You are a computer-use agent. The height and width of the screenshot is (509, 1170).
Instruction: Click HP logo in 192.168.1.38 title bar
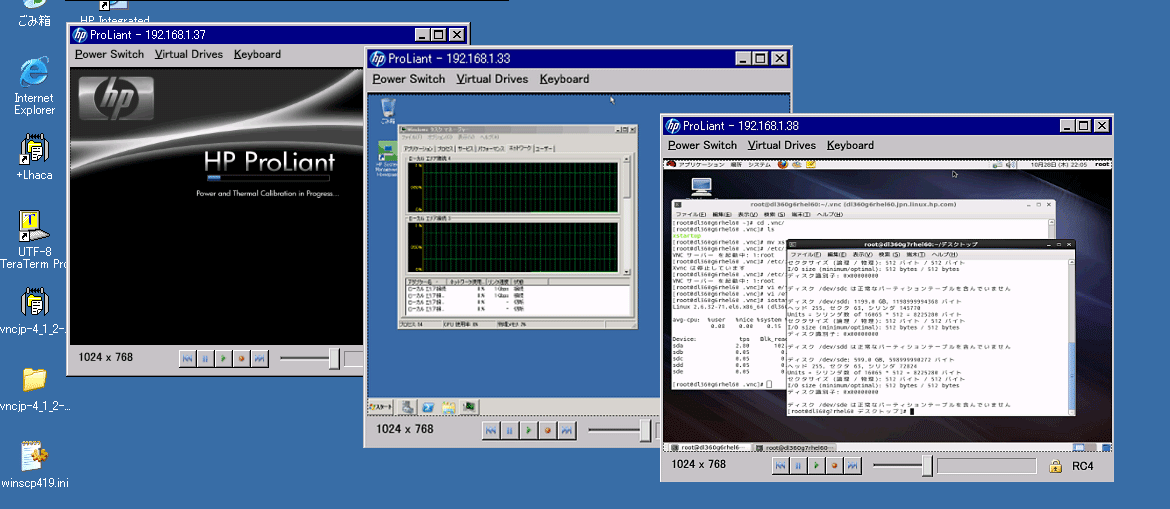pyautogui.click(x=672, y=126)
